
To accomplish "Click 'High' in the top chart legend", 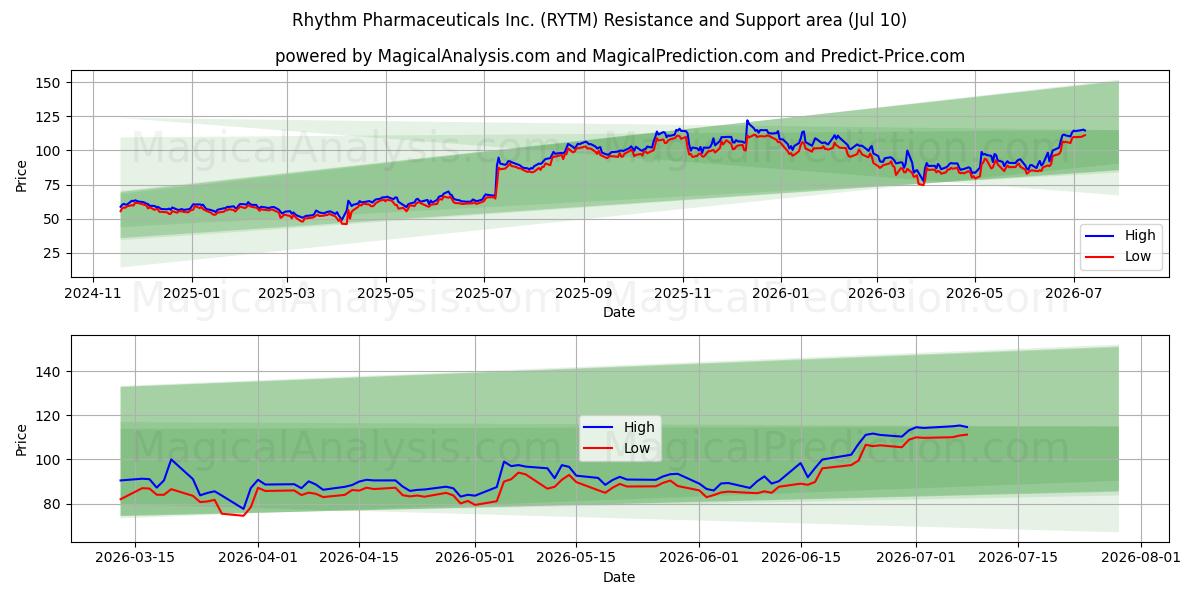I will (1139, 236).
